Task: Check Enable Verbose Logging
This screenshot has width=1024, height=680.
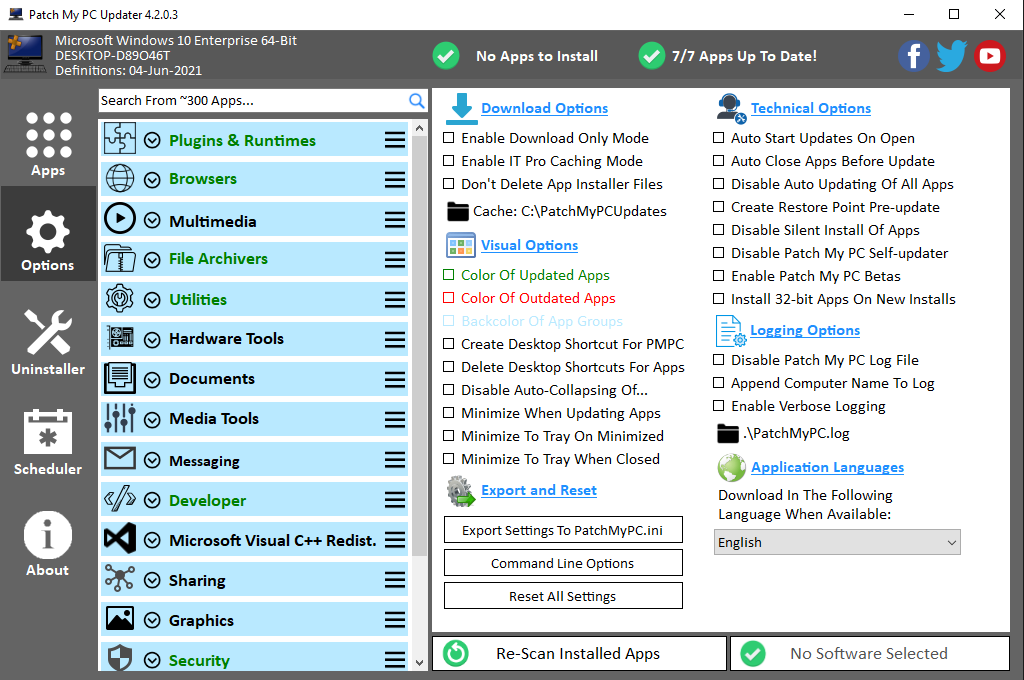Action: coord(719,406)
